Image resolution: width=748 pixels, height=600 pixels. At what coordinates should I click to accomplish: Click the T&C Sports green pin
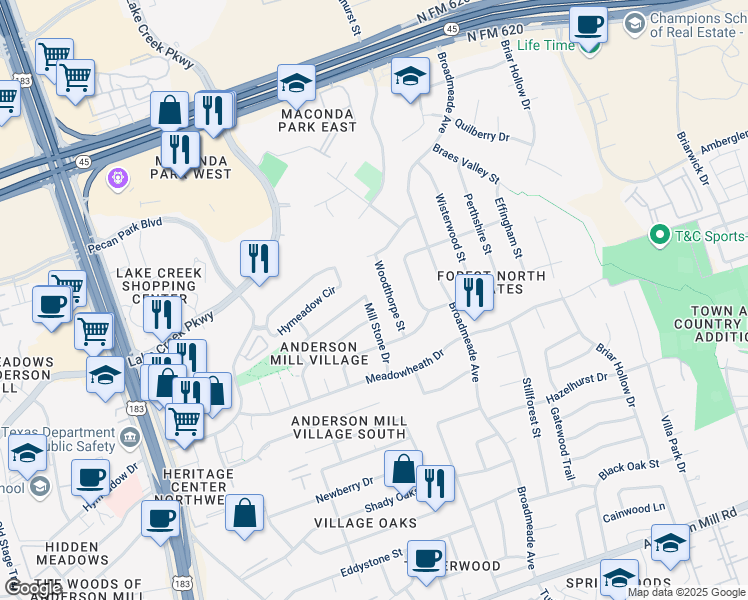point(659,236)
